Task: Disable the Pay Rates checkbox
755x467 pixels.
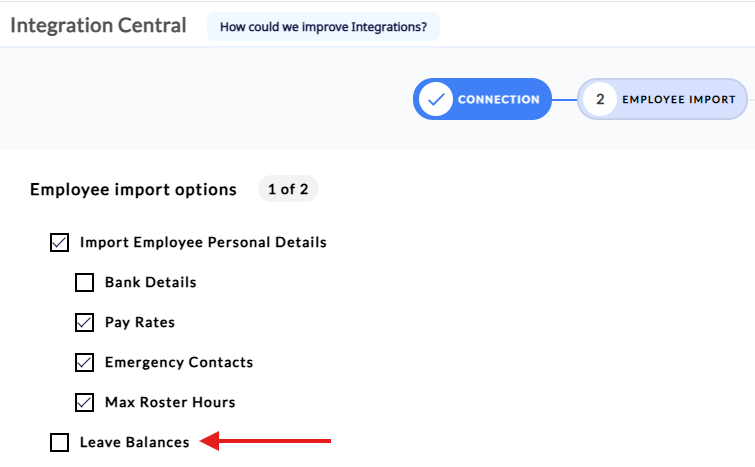Action: (x=85, y=322)
